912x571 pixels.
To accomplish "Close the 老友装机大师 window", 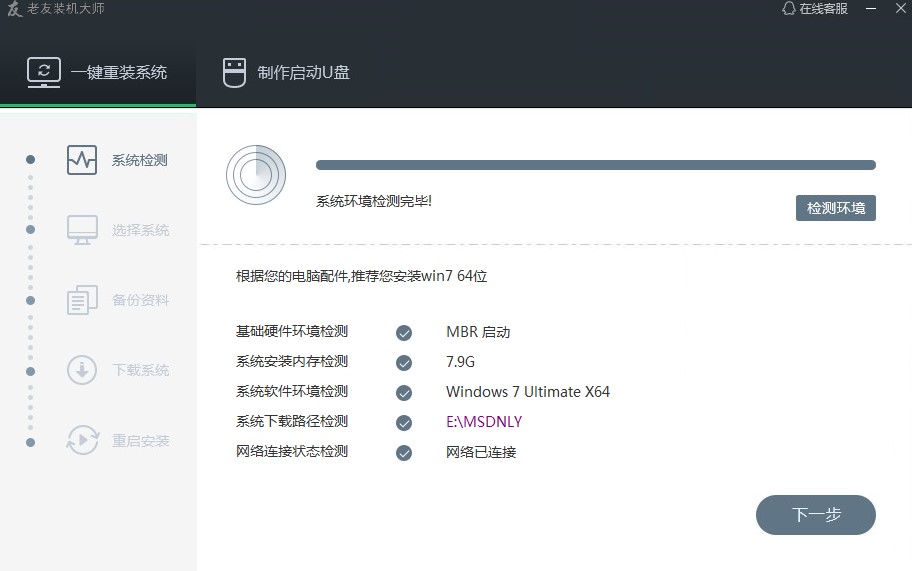I will (900, 8).
